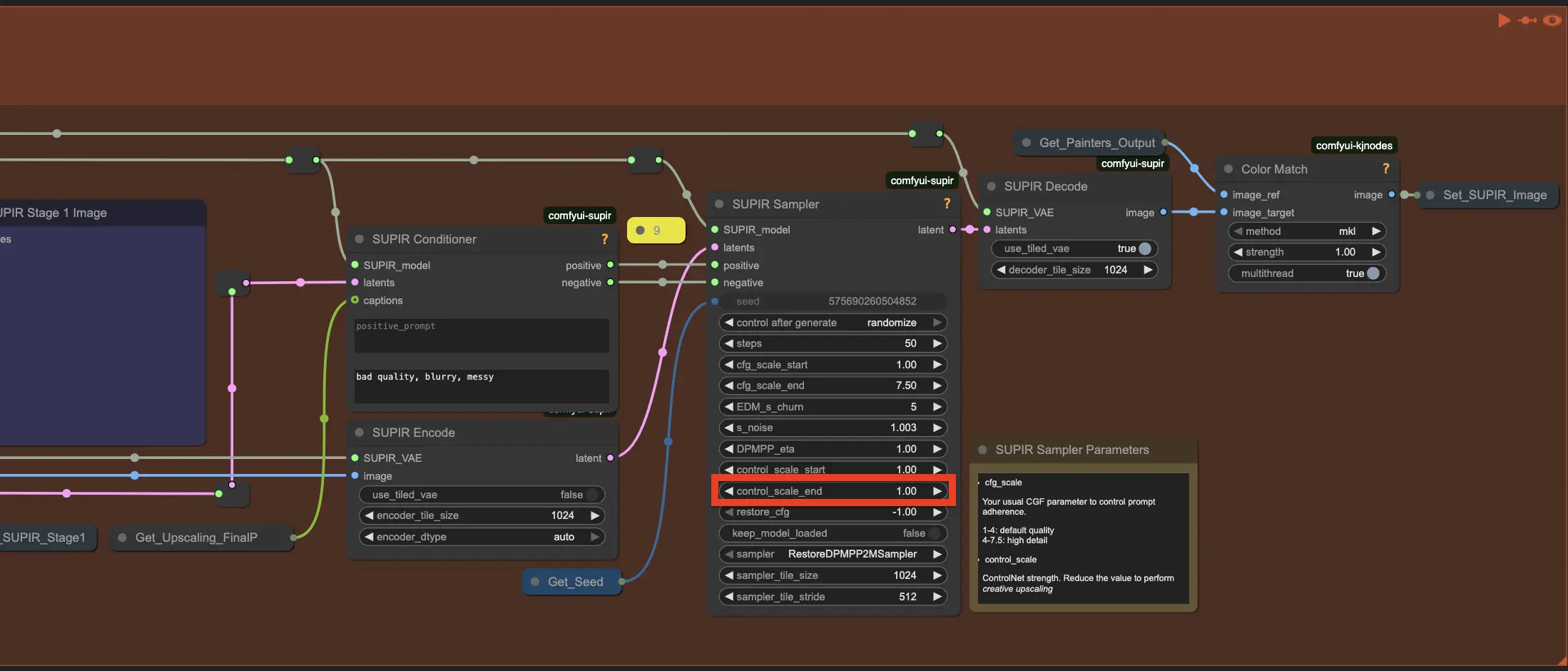Screen dimensions: 1568x671
Task: Open help question mark on SUPIR Conditioner
Action: pyautogui.click(x=604, y=239)
